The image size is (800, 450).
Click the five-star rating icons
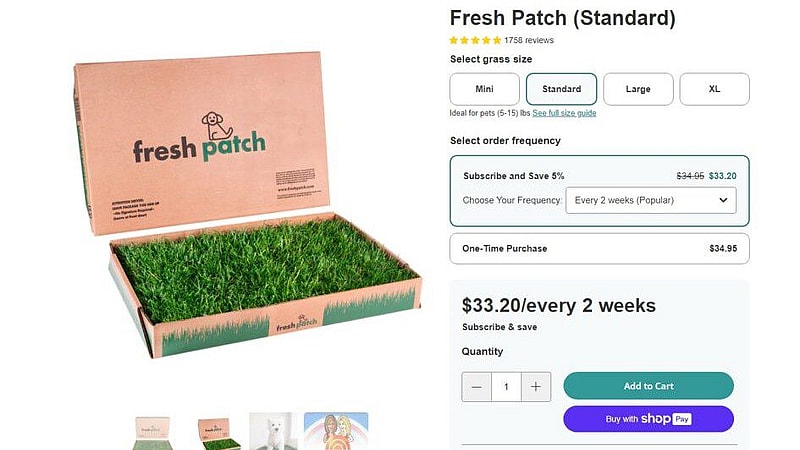475,40
